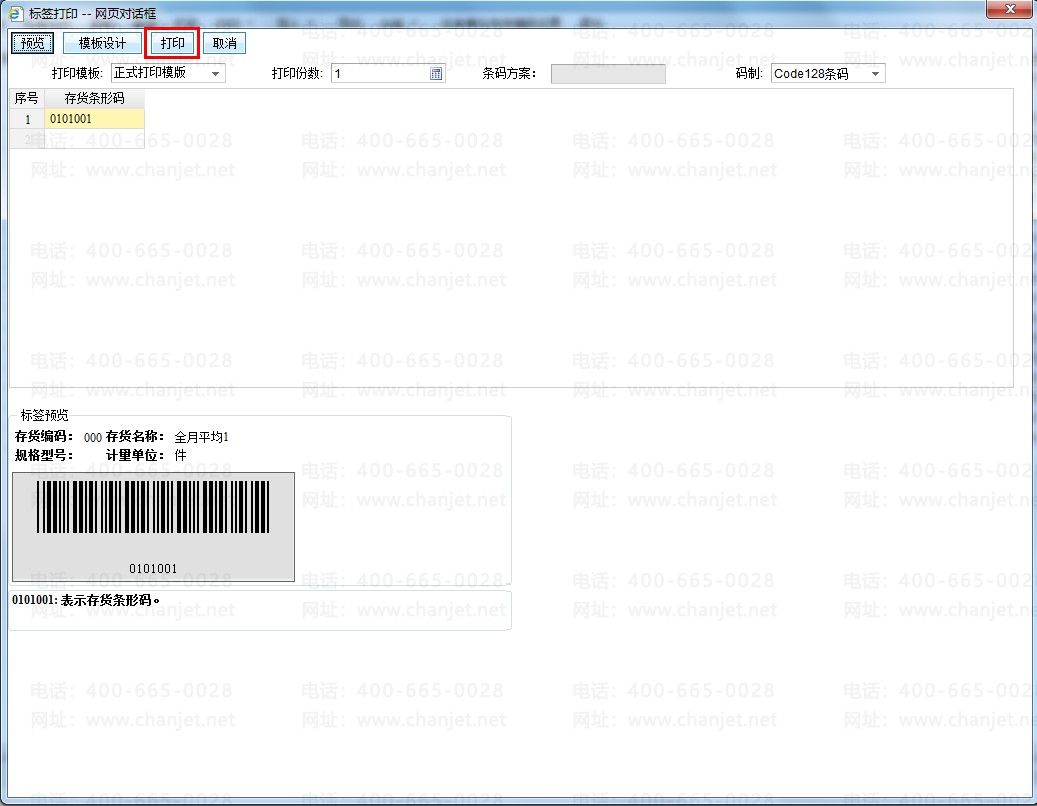Click the 打印 print button
This screenshot has height=806, width=1037.
(172, 43)
